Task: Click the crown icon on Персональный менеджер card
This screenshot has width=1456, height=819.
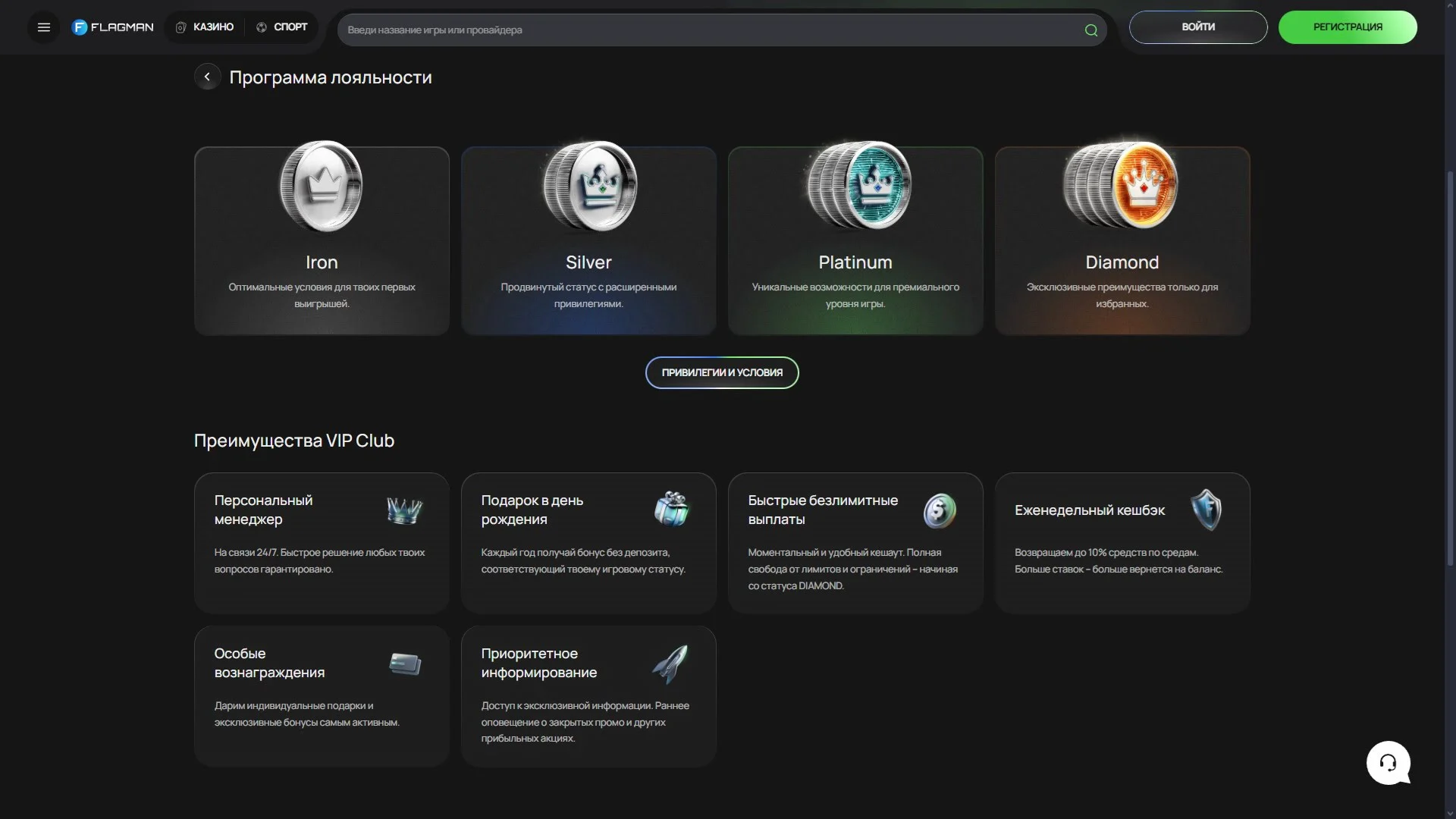Action: (404, 510)
